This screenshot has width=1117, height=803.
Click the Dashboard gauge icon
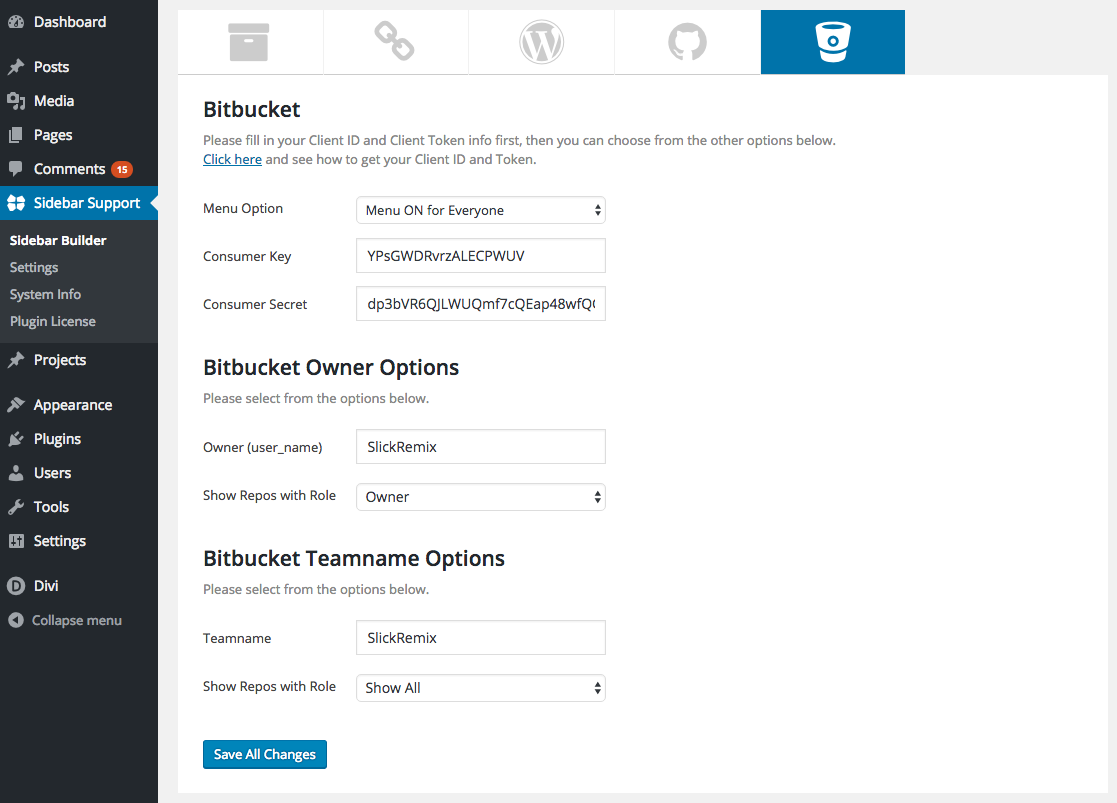tap(16, 22)
